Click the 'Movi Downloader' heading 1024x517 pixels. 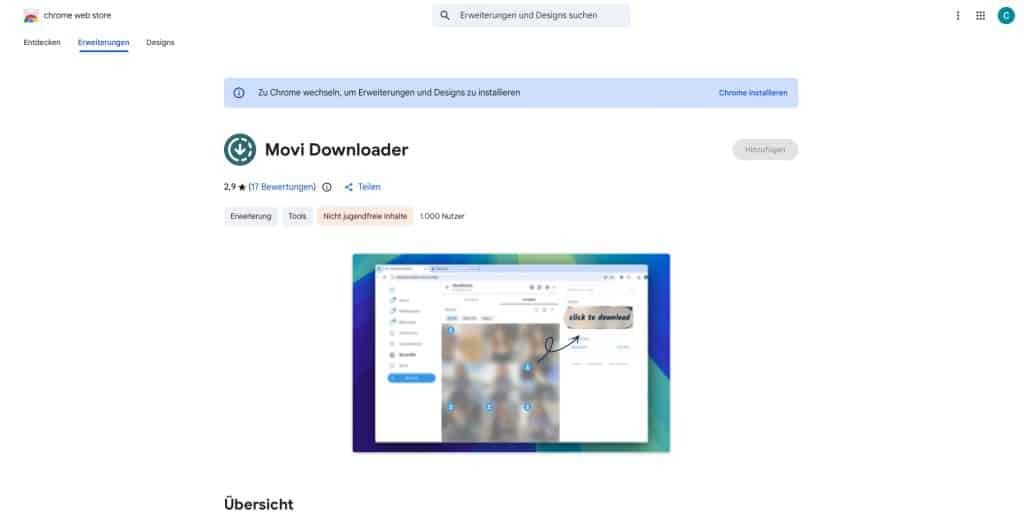336,149
